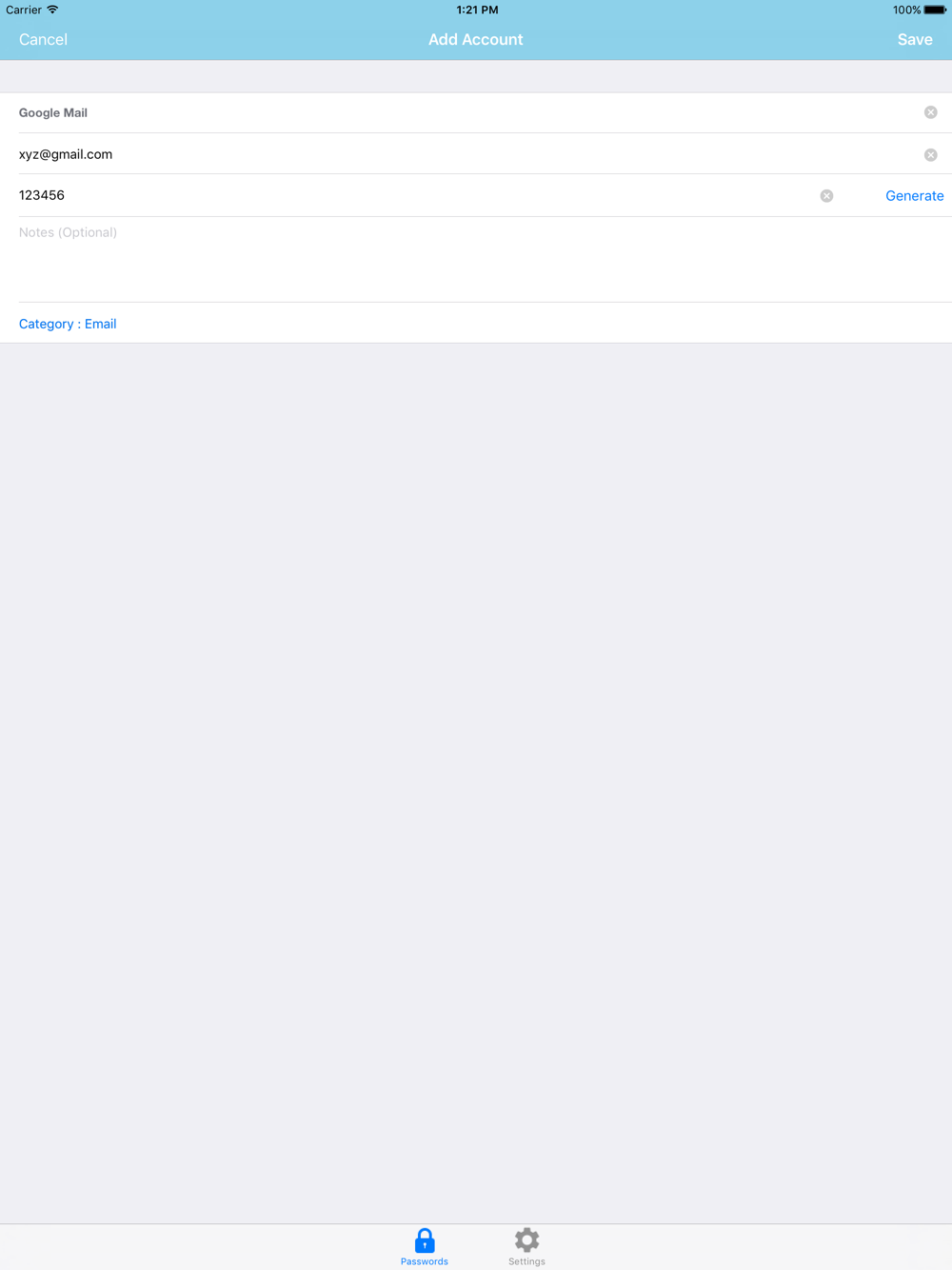This screenshot has height=1270, width=952.
Task: Click into the Notes (Optional) field
Action: click(x=476, y=260)
